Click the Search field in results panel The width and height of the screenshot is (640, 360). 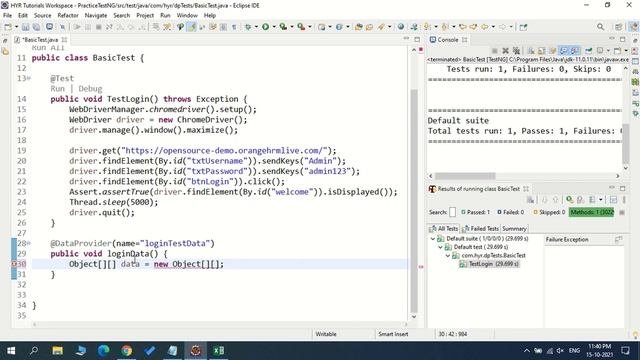(452, 212)
